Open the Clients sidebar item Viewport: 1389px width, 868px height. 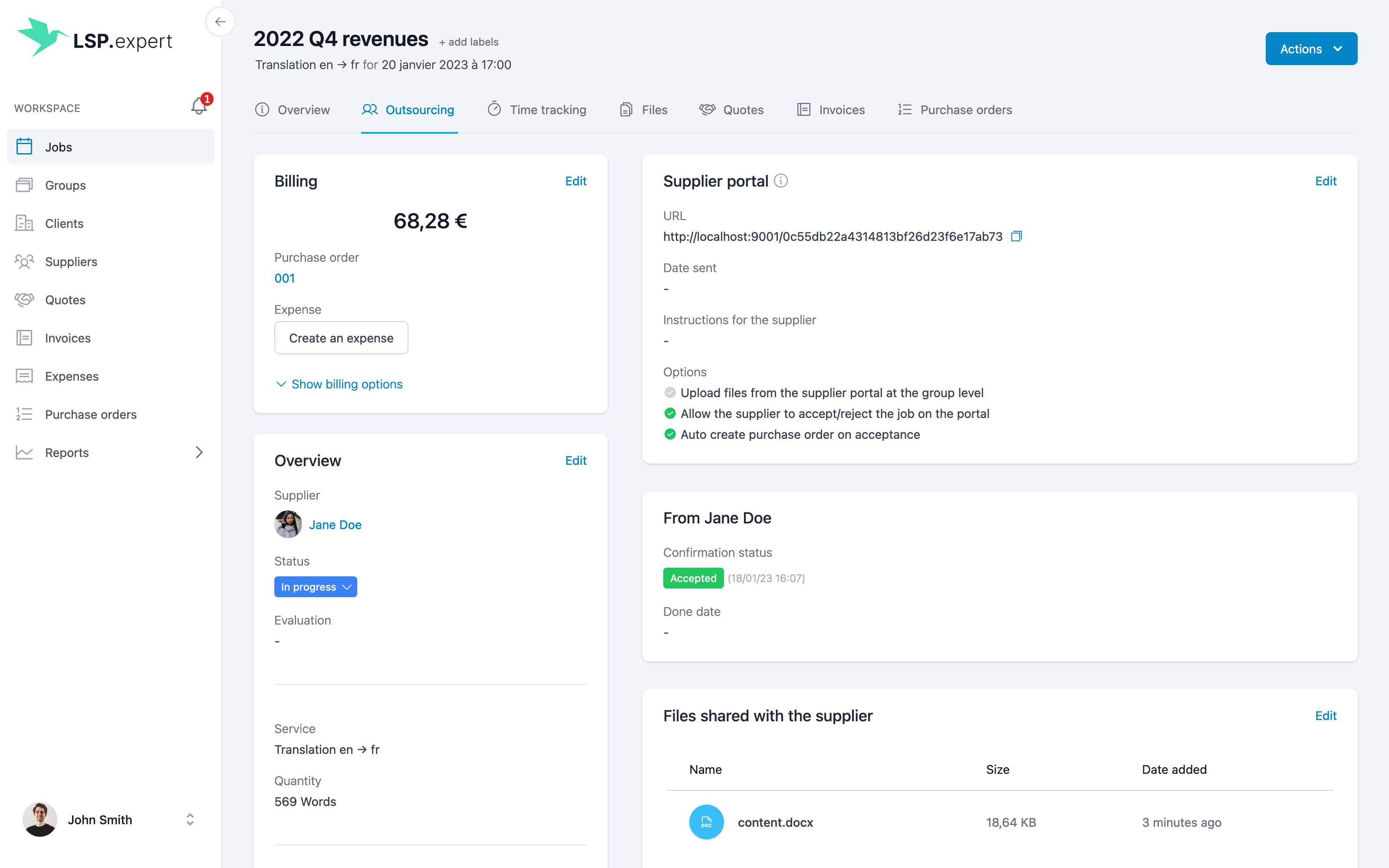point(64,224)
